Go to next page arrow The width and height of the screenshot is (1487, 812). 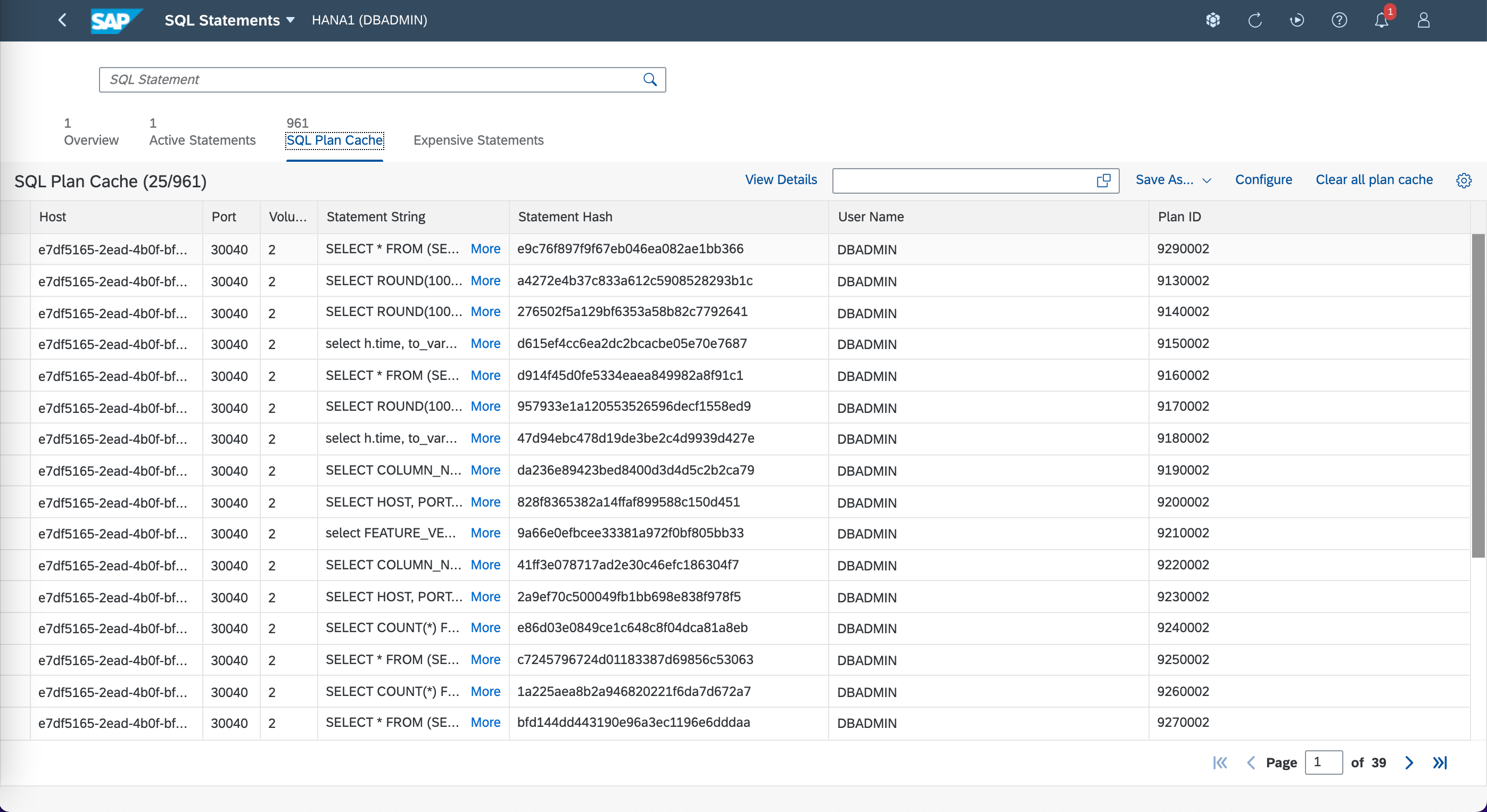point(1409,763)
